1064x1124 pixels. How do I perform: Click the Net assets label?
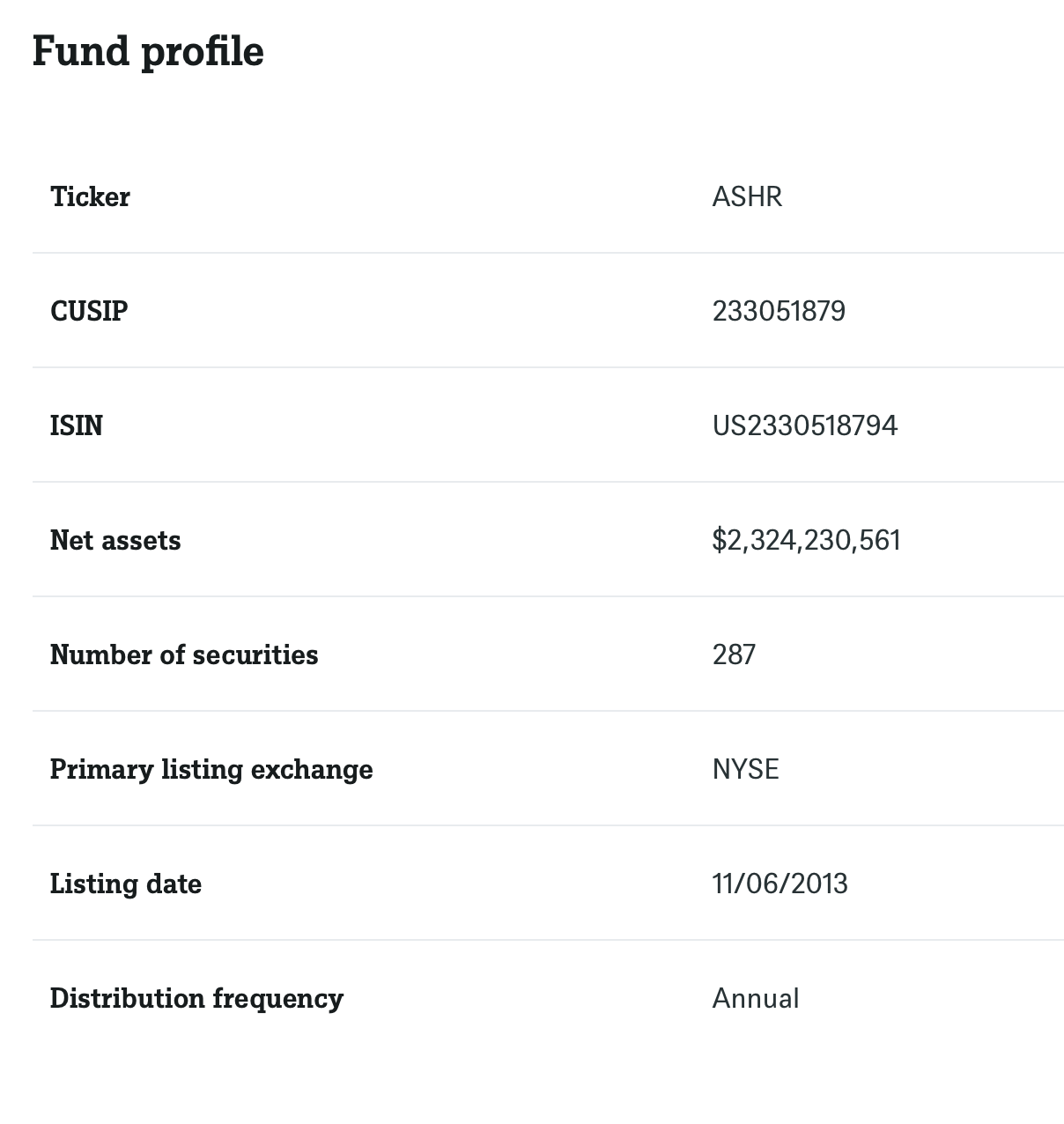click(115, 540)
